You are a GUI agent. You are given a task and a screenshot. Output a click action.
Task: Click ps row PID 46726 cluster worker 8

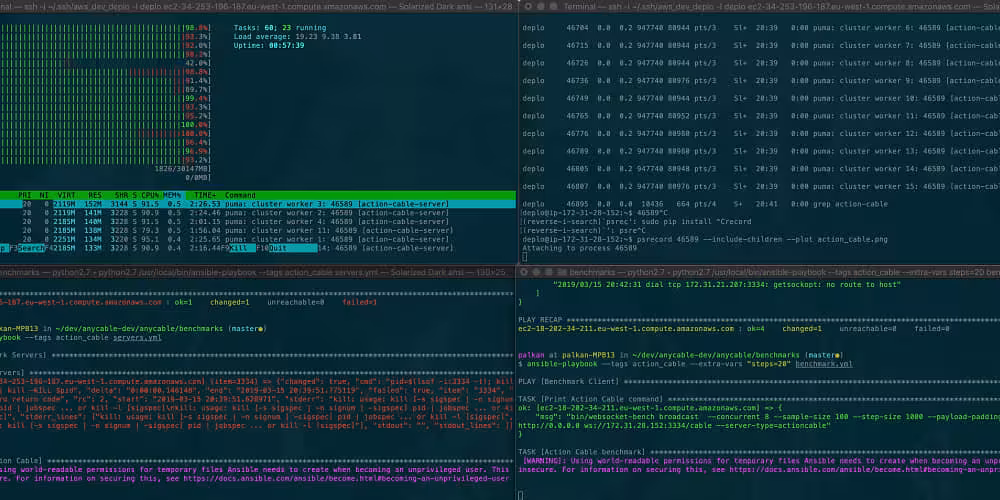point(761,63)
